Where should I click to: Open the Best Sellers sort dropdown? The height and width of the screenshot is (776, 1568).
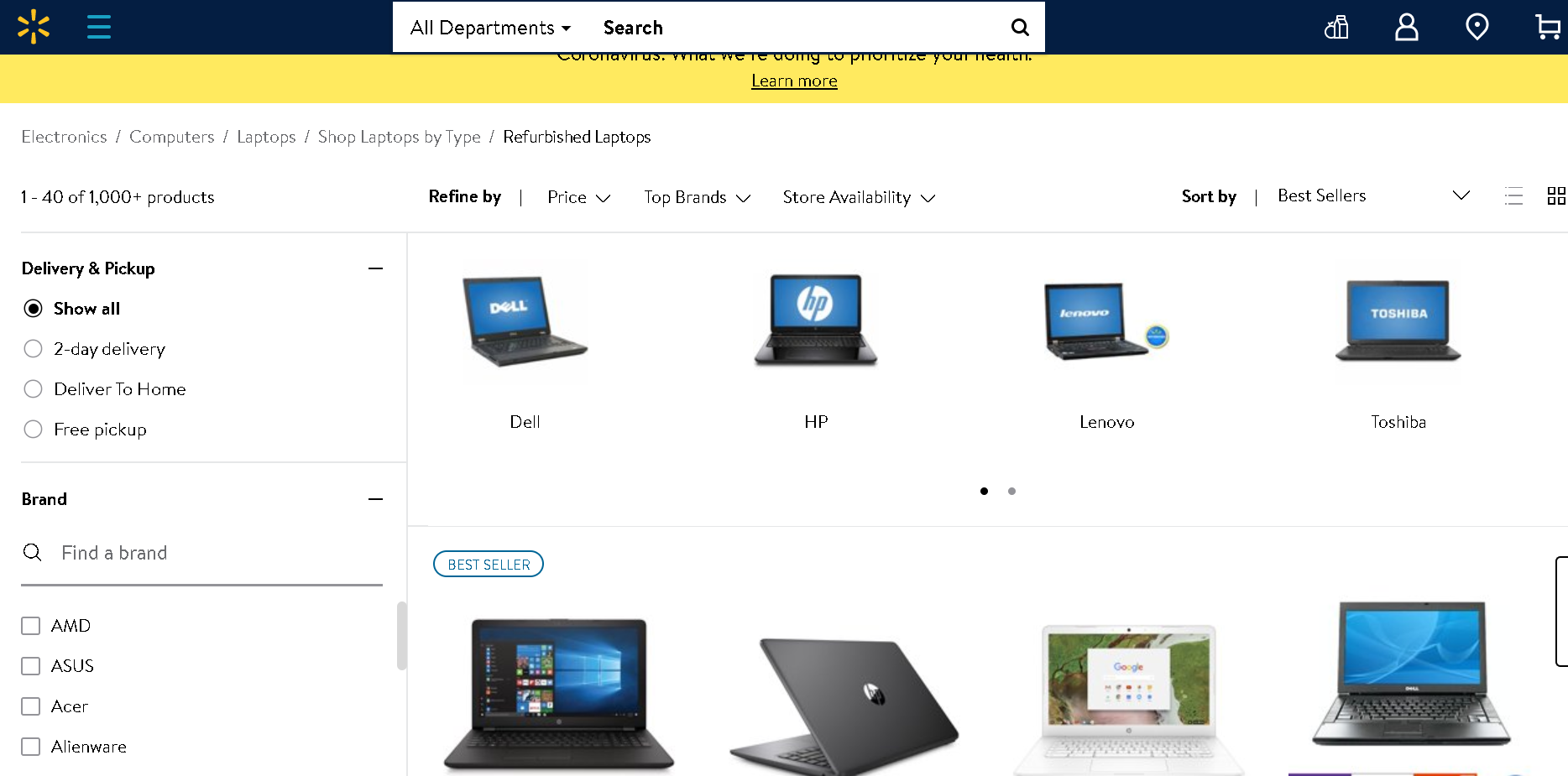pyautogui.click(x=1373, y=195)
